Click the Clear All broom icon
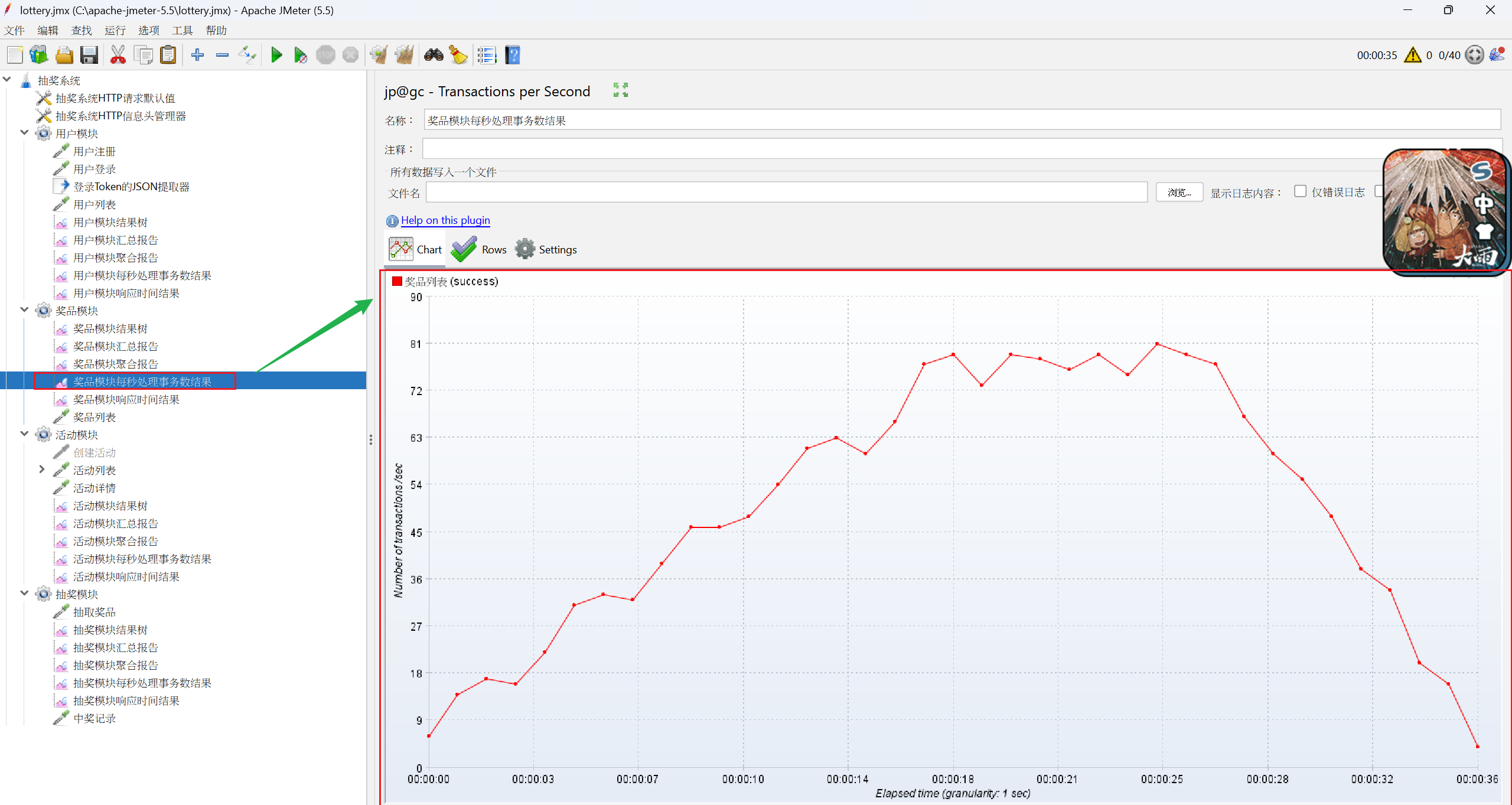Screen dimensions: 1512x805 click(405, 56)
